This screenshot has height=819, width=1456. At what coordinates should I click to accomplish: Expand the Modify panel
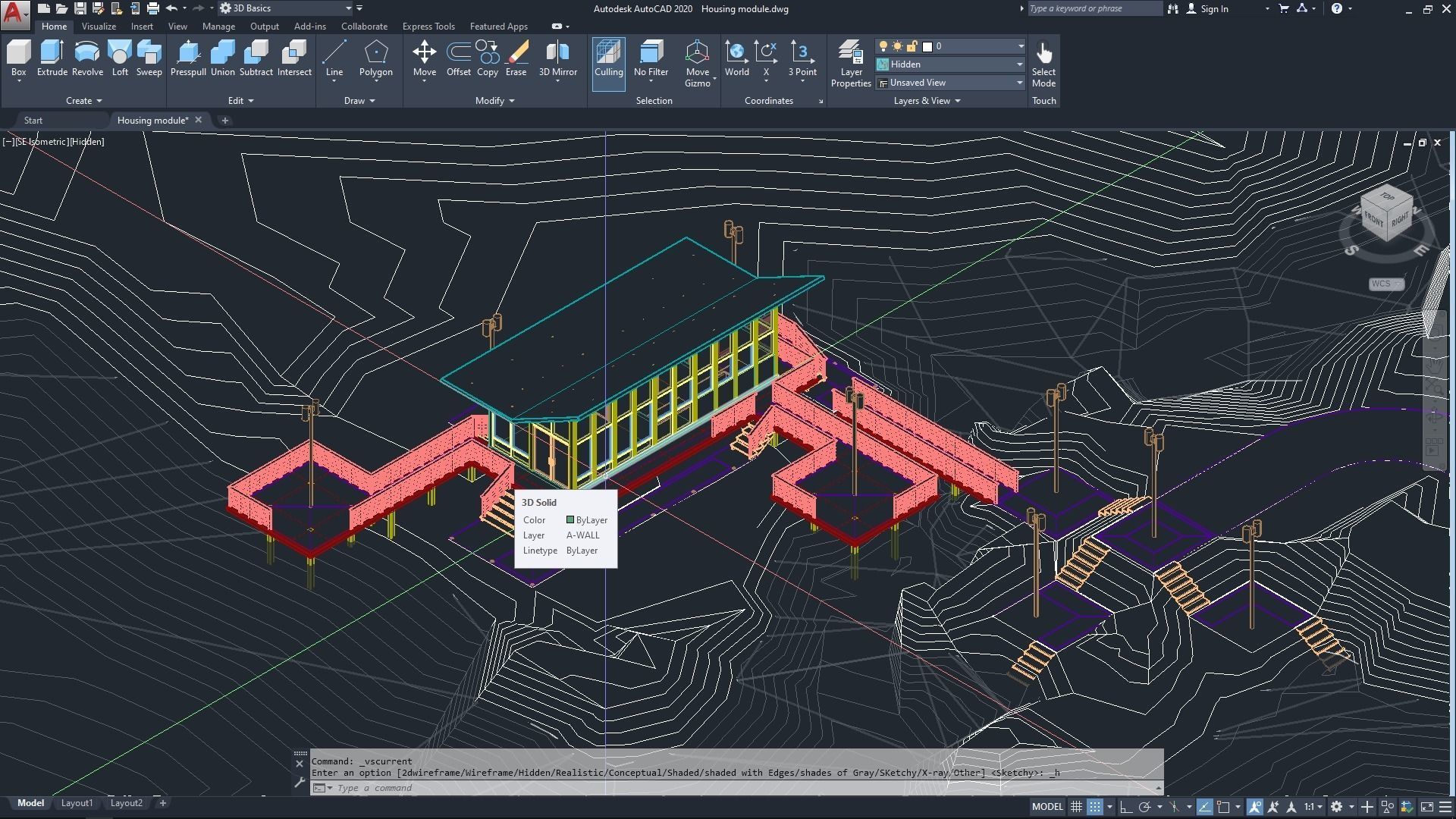pyautogui.click(x=494, y=101)
